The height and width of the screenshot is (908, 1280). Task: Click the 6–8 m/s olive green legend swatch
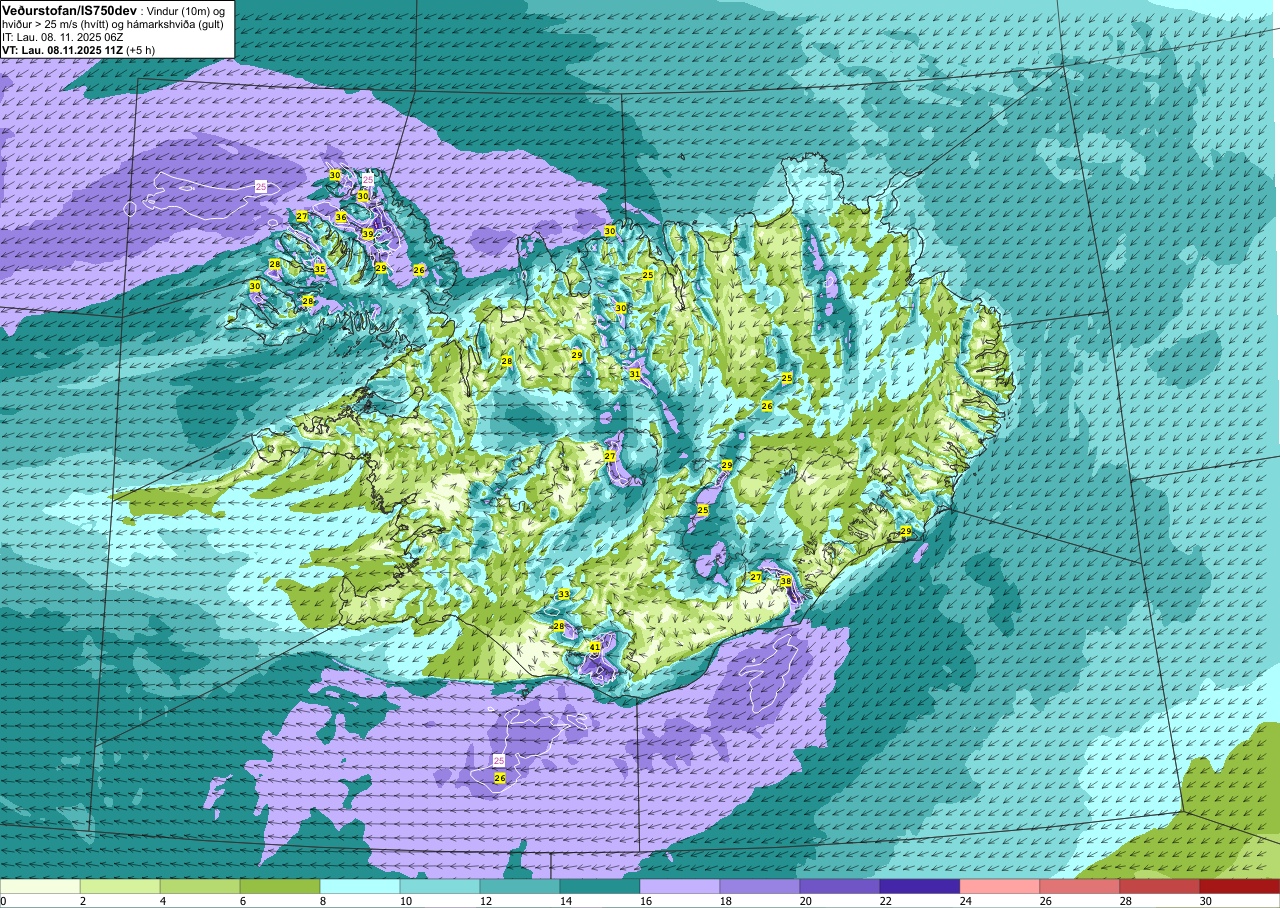tap(280, 886)
